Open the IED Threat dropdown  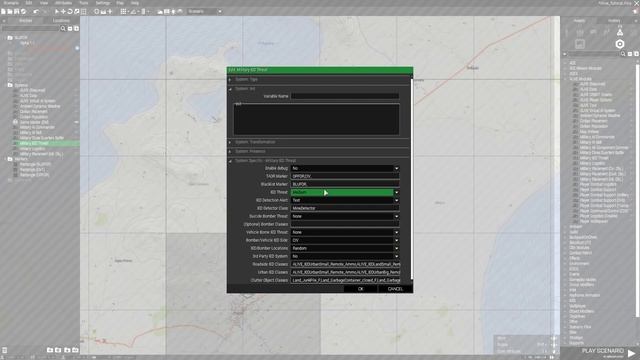(396, 192)
